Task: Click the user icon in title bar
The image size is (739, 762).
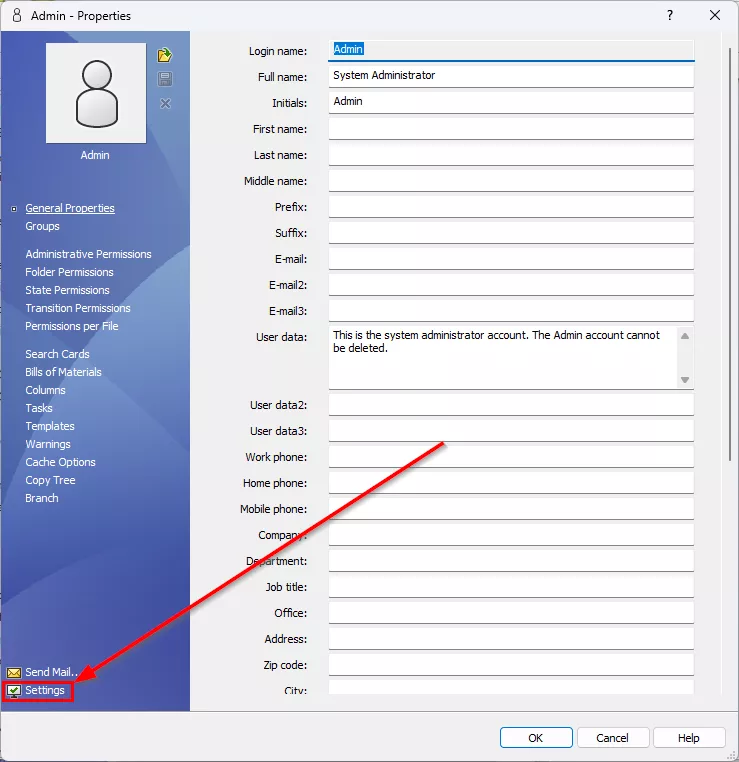Action: click(17, 16)
